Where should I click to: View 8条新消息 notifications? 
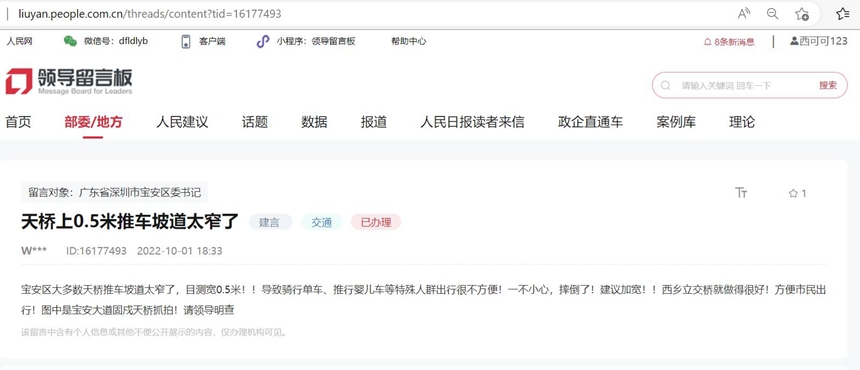(x=734, y=42)
